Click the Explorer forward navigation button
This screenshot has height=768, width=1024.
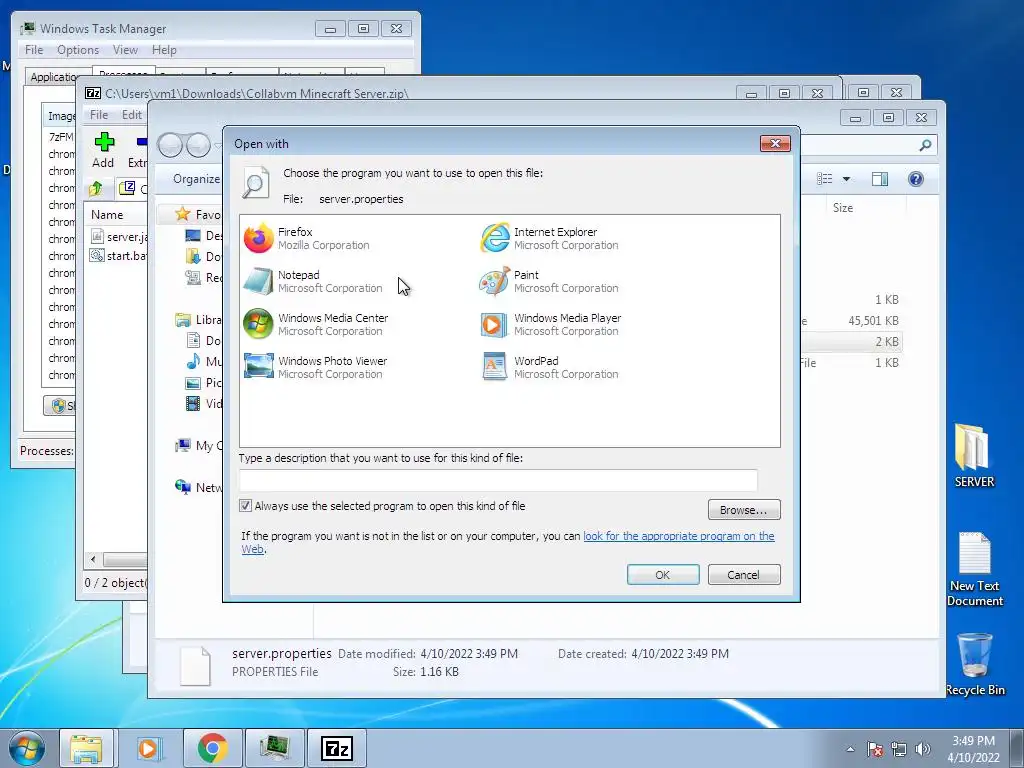(x=198, y=145)
